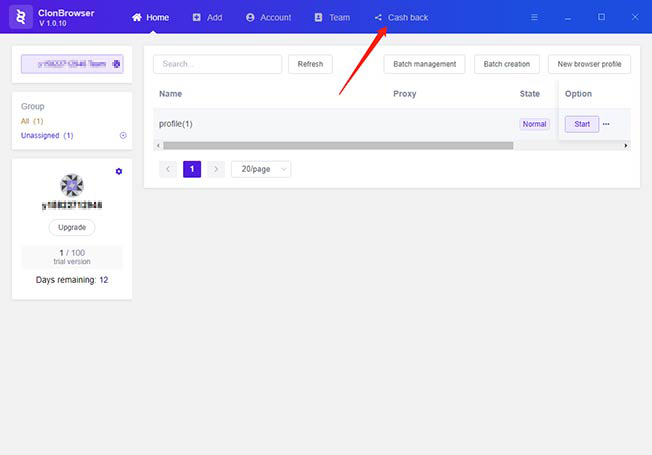Click the horizontal table scrollbar thumb
The width and height of the screenshot is (652, 455).
click(x=338, y=146)
